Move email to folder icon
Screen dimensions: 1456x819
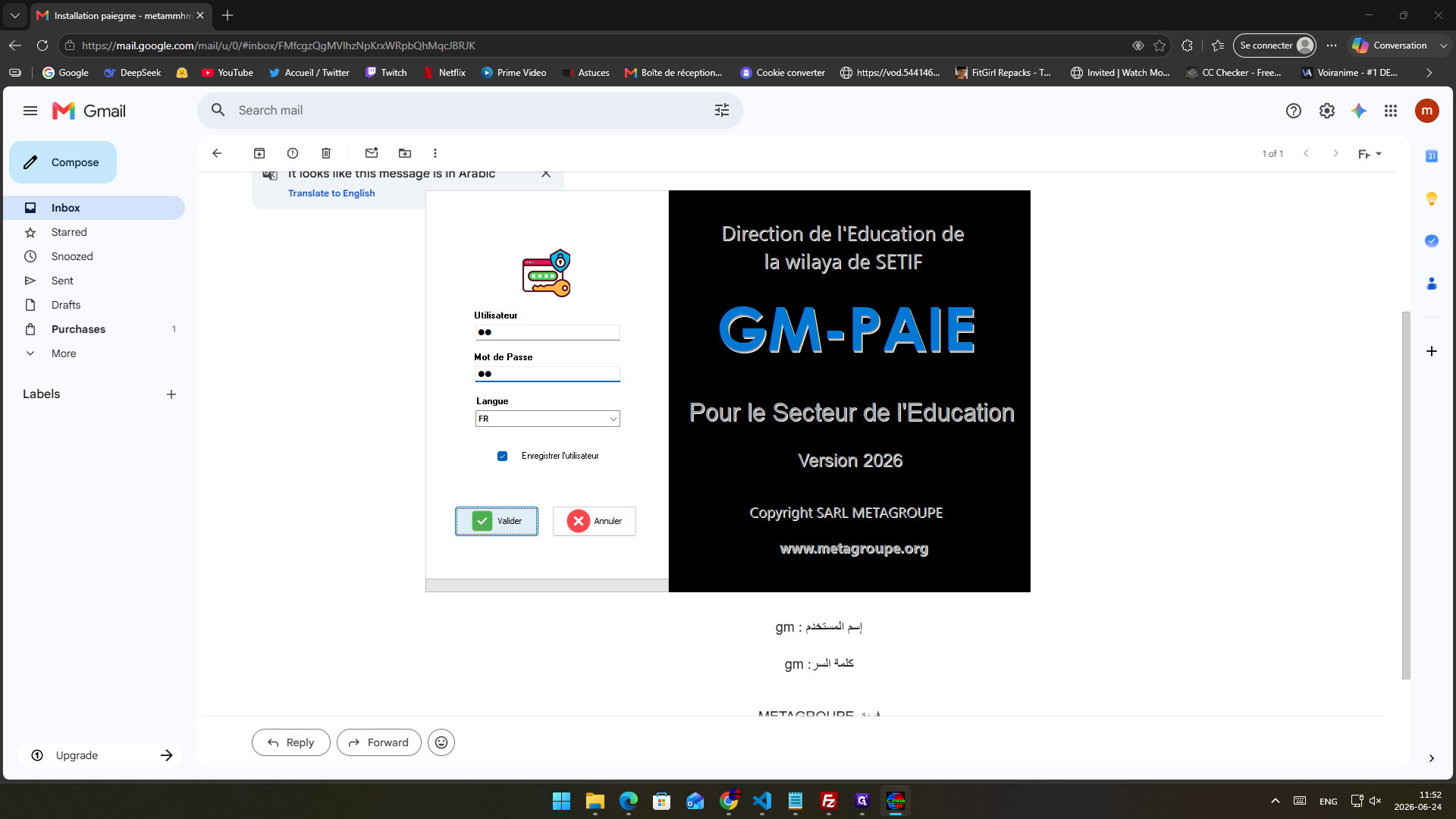pos(405,153)
